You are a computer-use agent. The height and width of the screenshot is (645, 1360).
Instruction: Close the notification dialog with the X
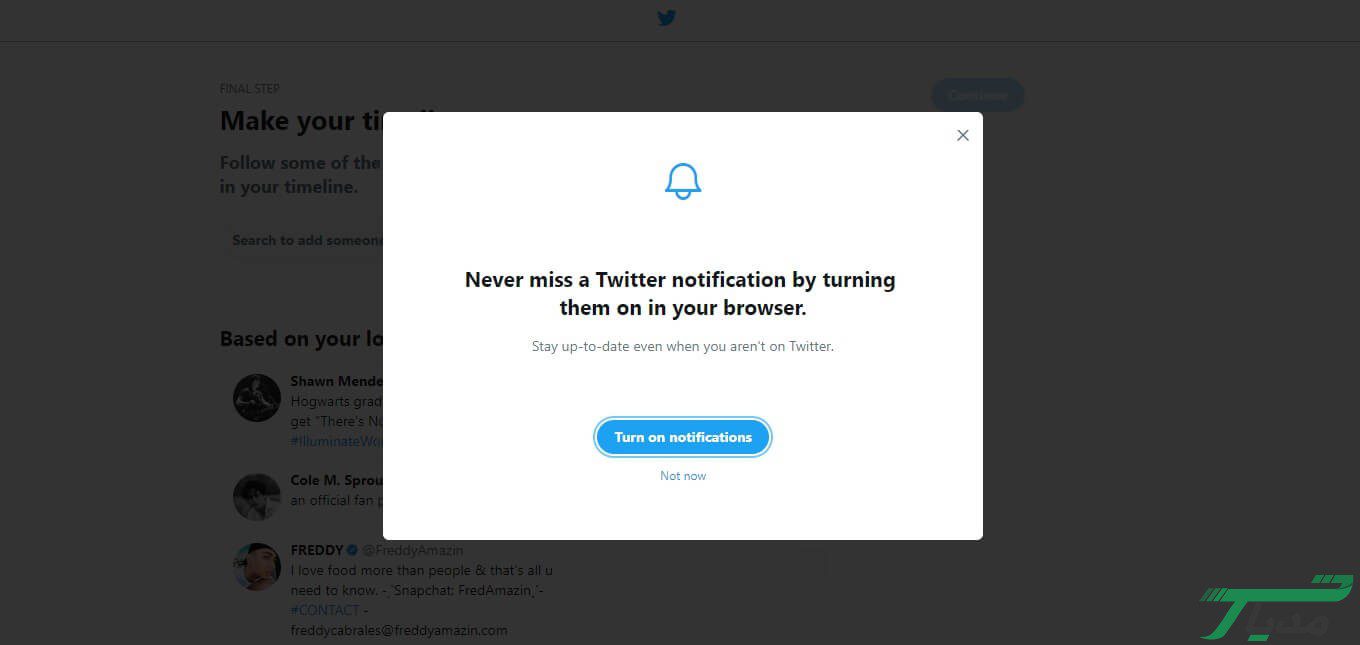[x=962, y=135]
